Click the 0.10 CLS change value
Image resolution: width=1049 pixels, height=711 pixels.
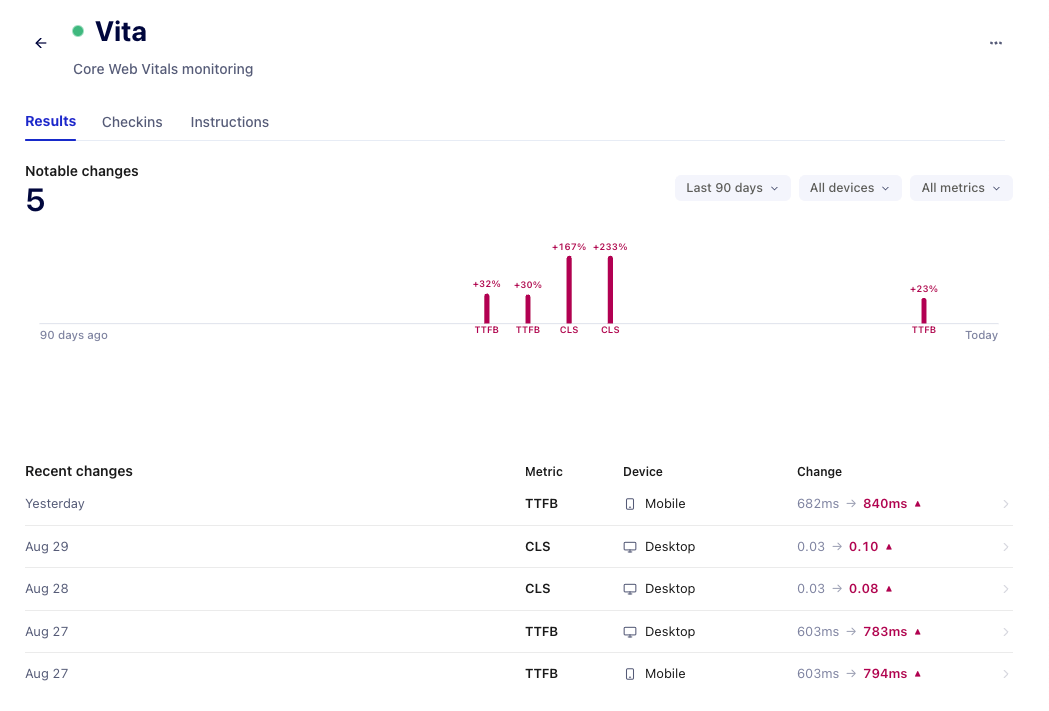click(x=863, y=546)
